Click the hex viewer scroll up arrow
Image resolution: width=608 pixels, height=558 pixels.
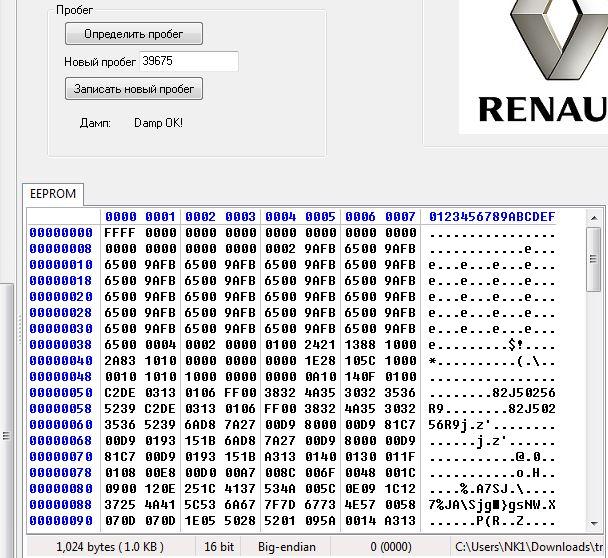point(594,218)
